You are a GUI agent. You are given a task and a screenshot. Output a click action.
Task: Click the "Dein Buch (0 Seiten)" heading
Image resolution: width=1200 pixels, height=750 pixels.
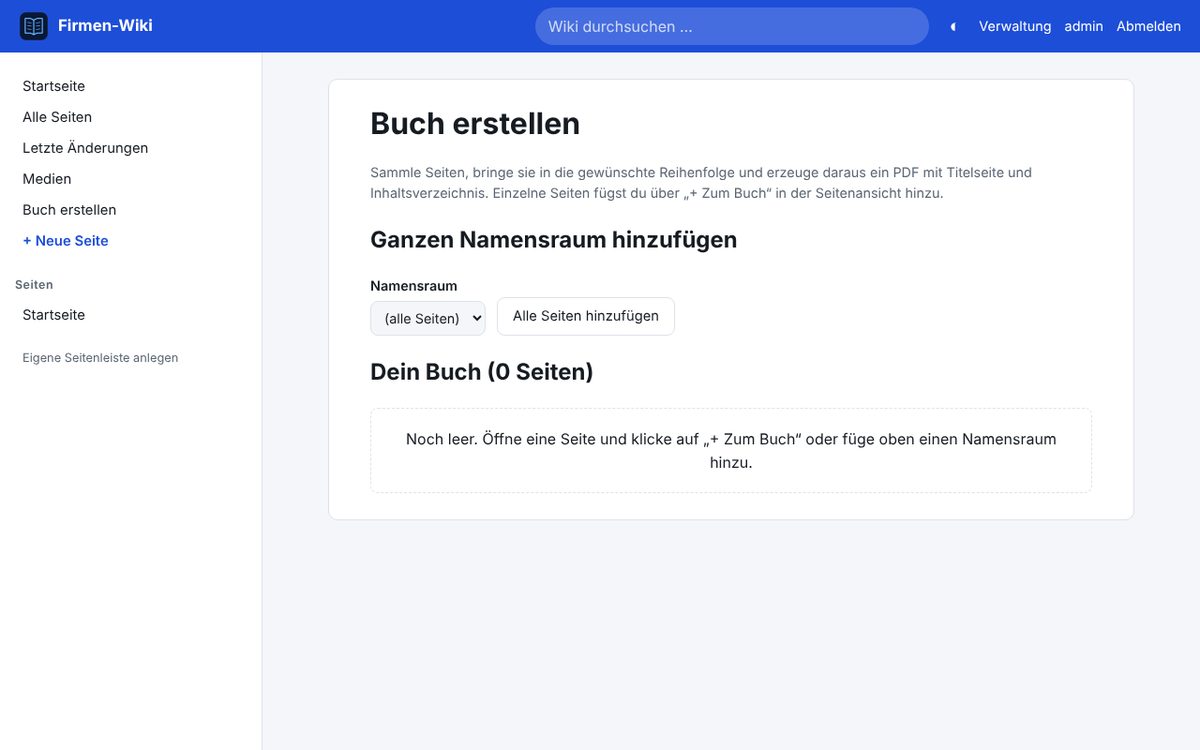pos(482,372)
